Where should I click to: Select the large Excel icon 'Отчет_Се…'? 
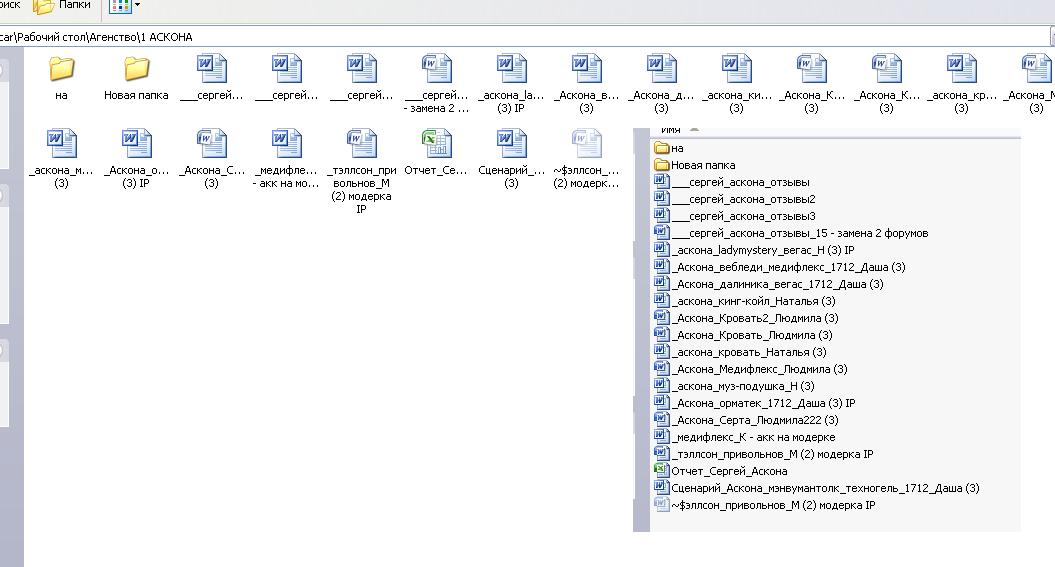(437, 143)
